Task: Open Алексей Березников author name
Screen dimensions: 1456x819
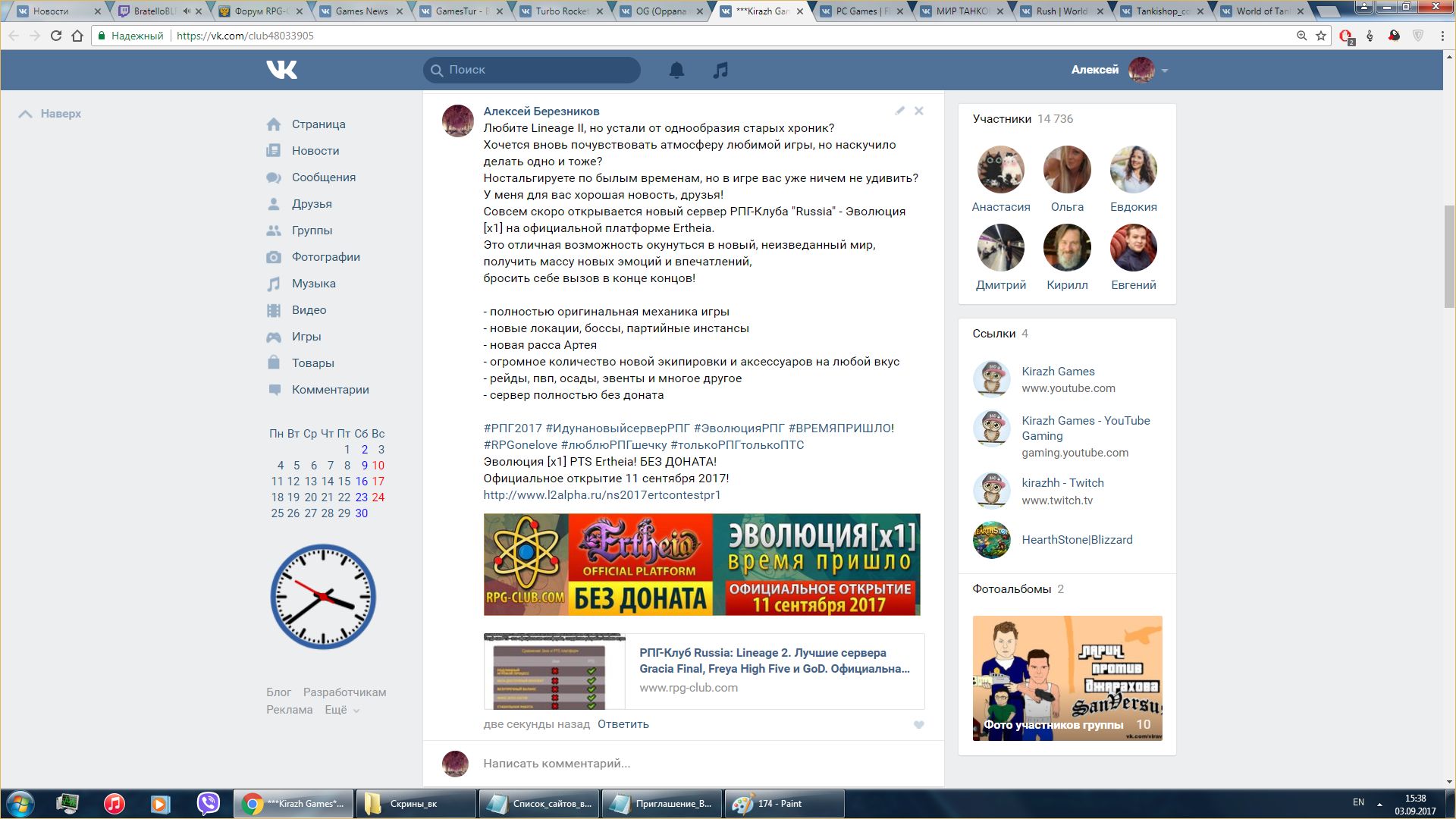Action: [541, 111]
